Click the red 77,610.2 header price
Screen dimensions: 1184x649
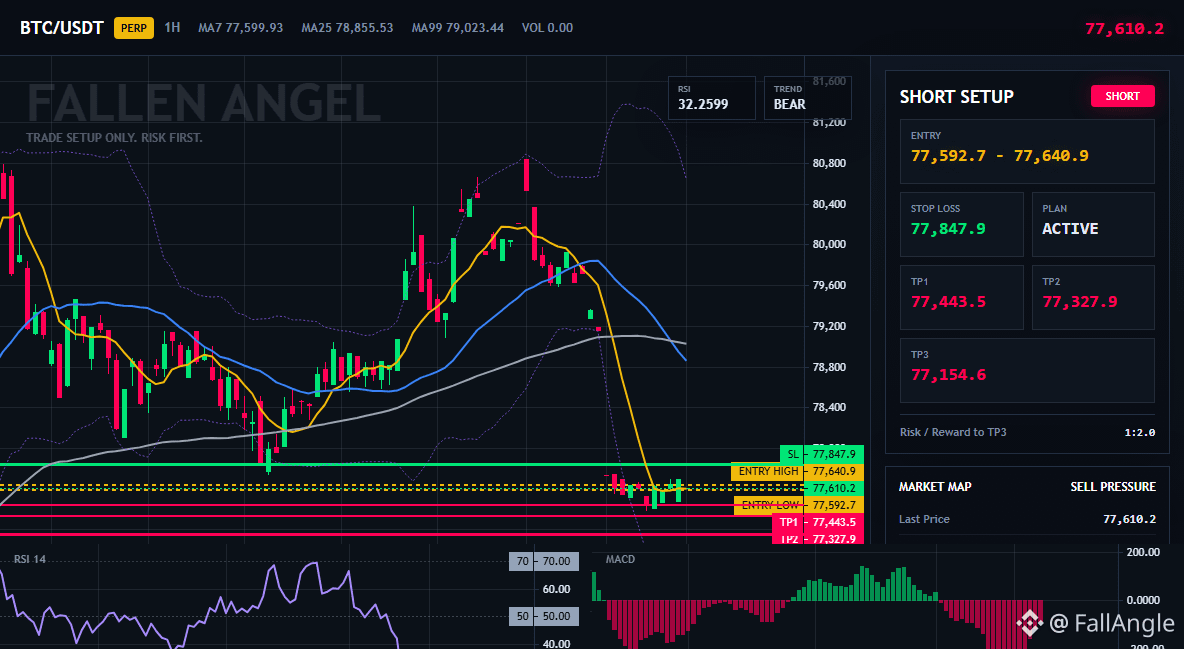tap(1124, 29)
